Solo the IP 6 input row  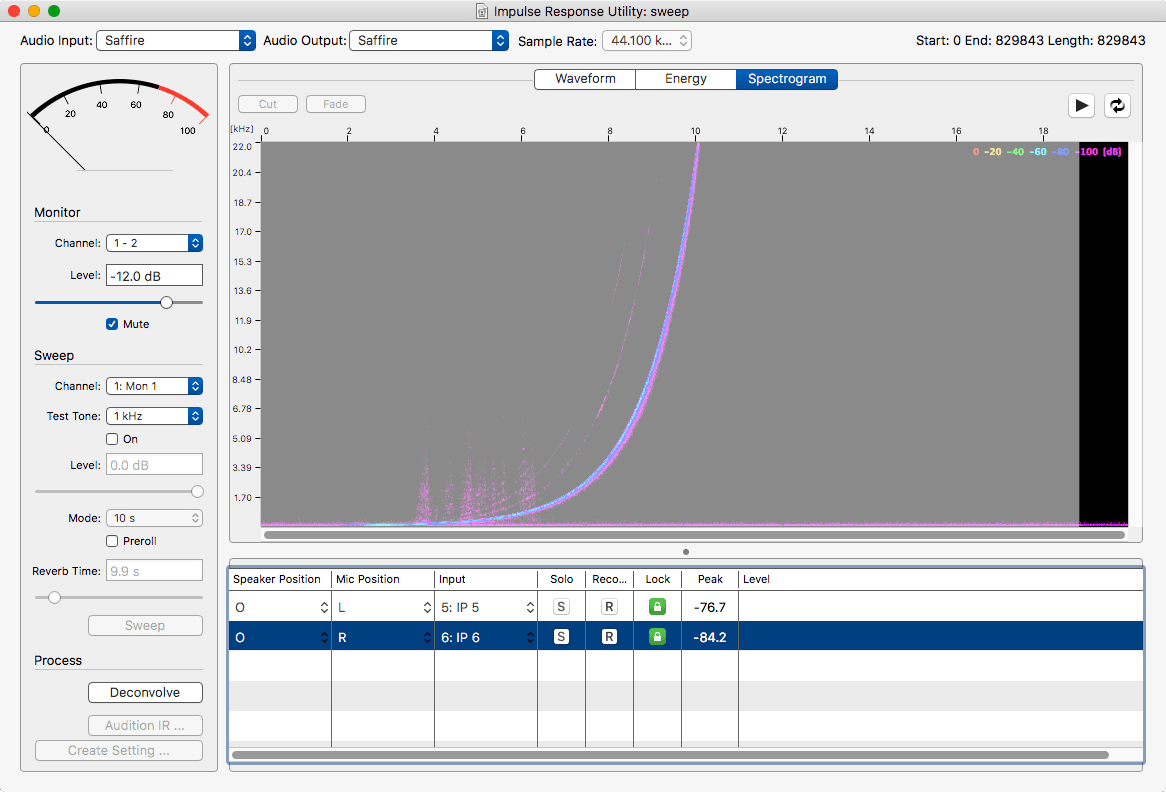561,635
